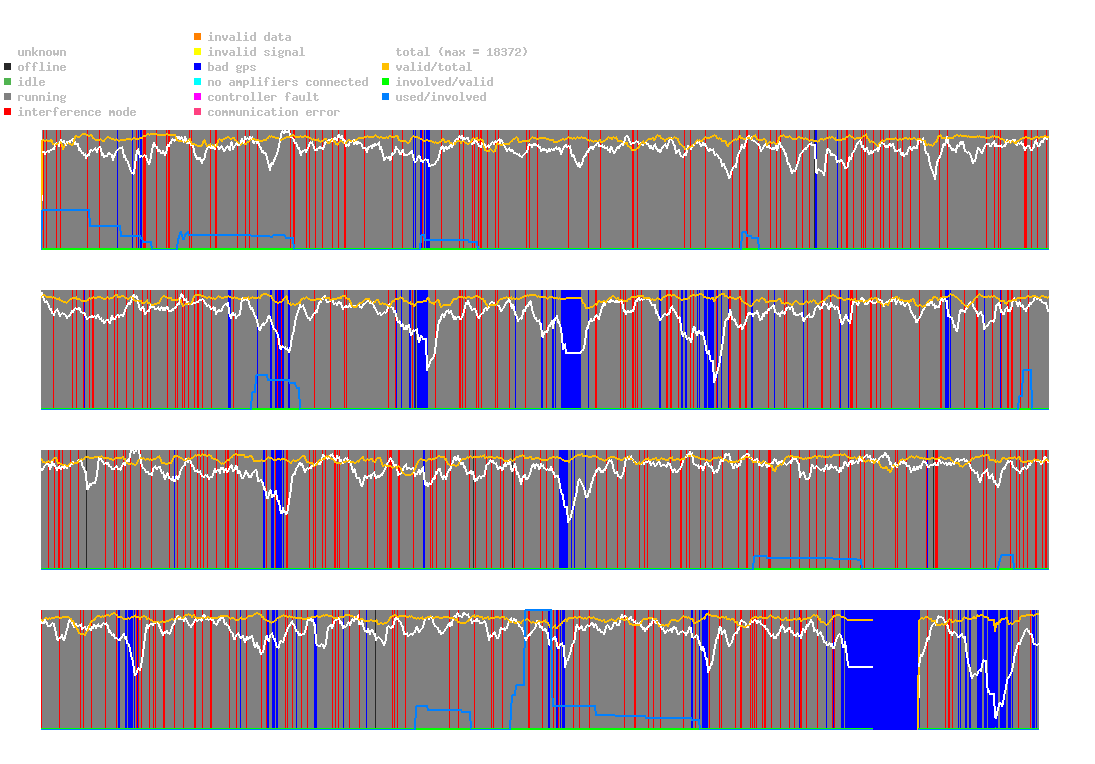Image resolution: width=1095 pixels, height=764 pixels.
Task: Select the "controller fault" legend label
Action: point(263,97)
